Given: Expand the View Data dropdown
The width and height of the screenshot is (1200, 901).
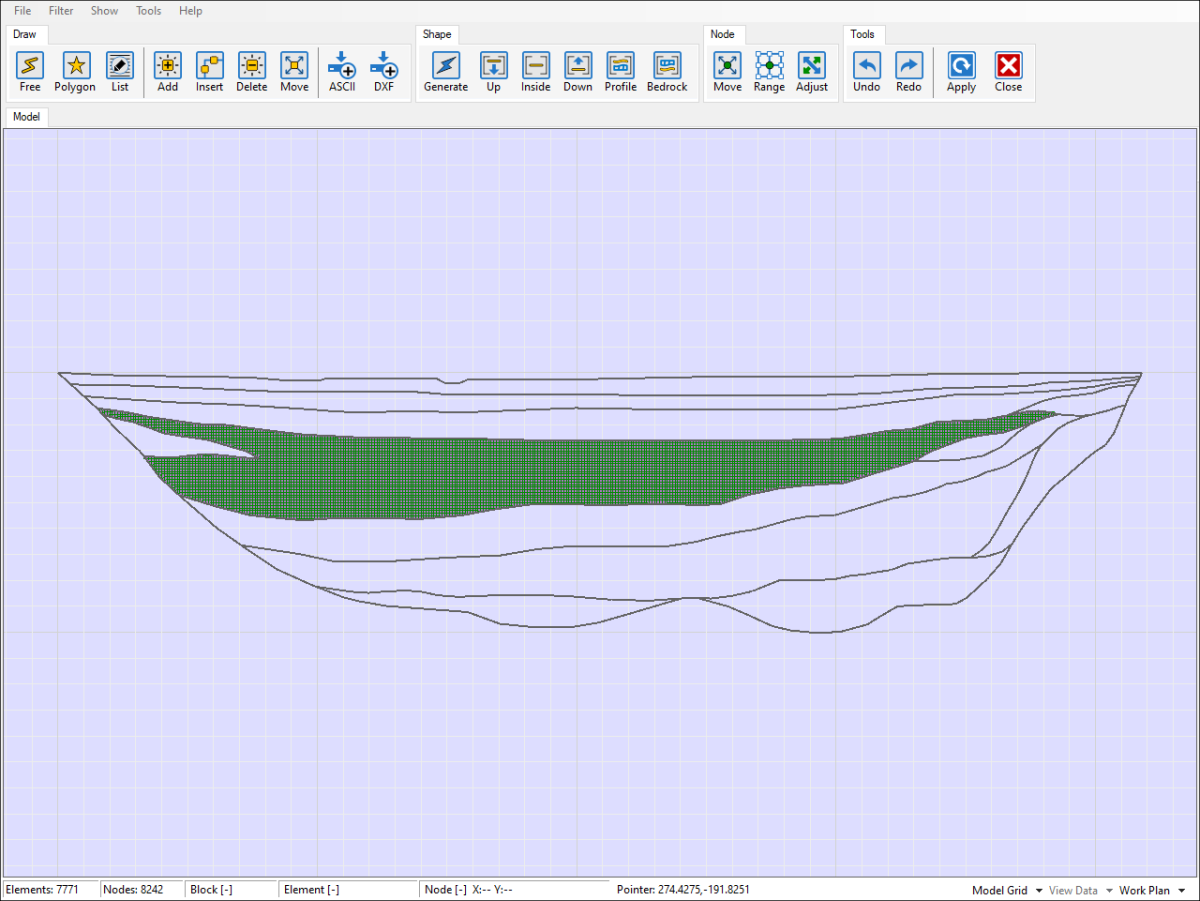Looking at the screenshot, I should [1081, 890].
